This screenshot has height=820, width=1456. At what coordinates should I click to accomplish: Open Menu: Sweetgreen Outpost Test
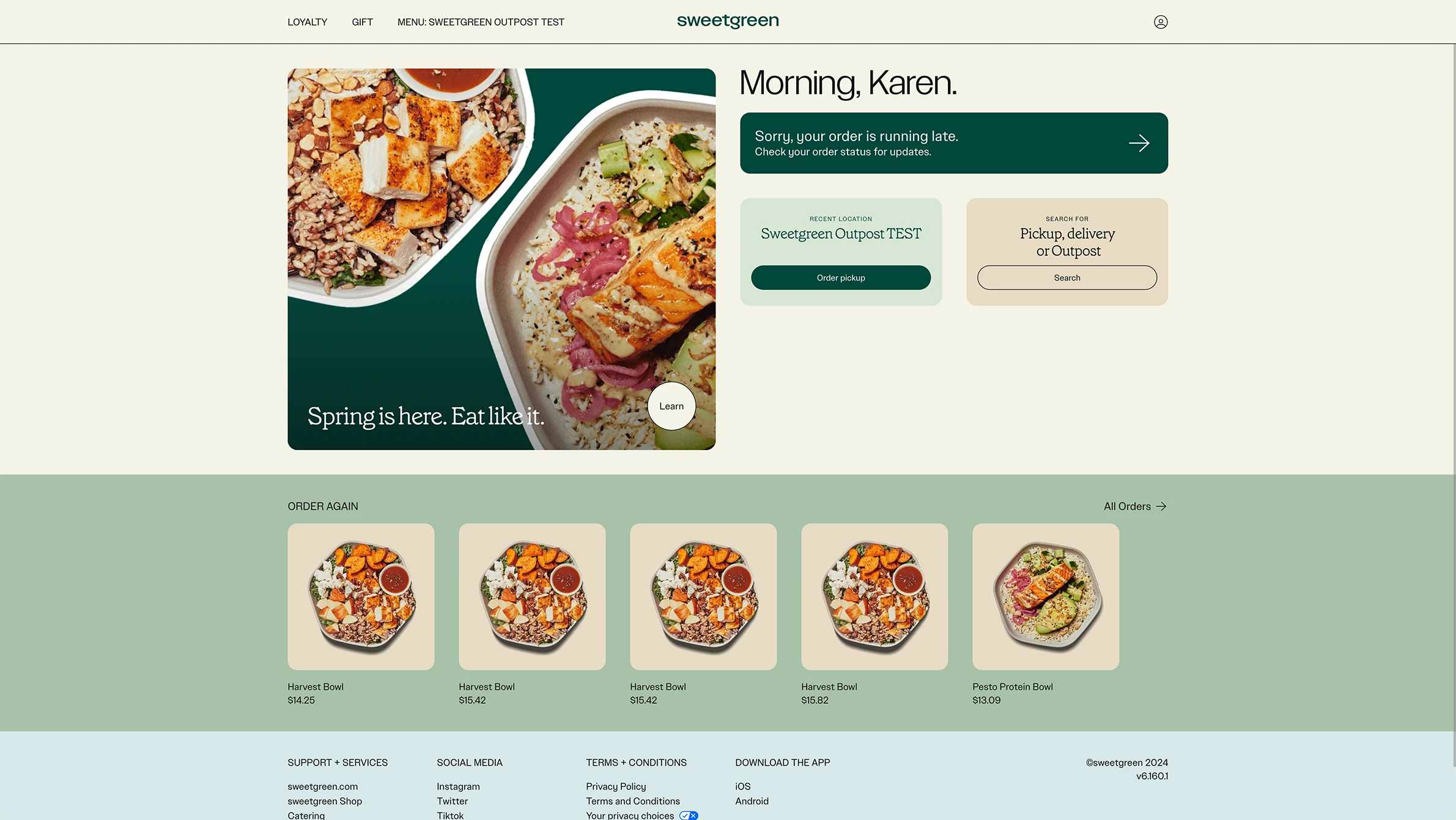tap(481, 22)
